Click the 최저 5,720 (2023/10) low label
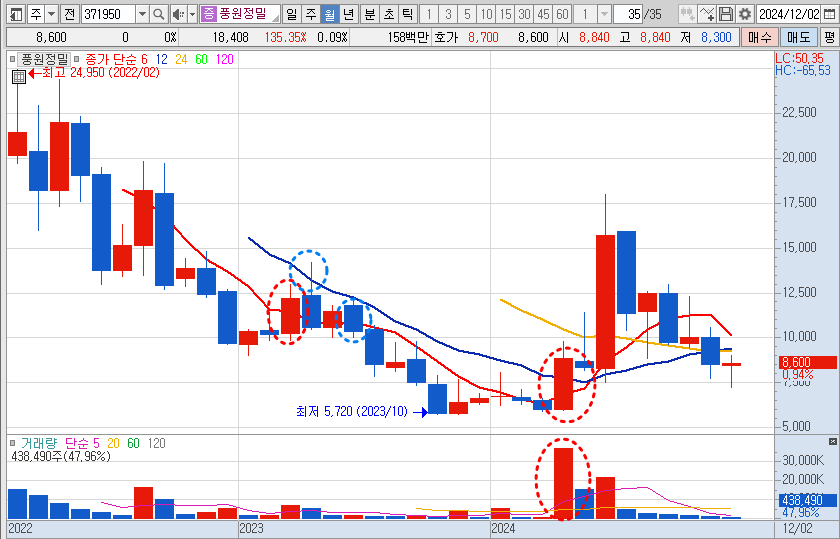Screen dimensions: 840x539 click(352, 411)
